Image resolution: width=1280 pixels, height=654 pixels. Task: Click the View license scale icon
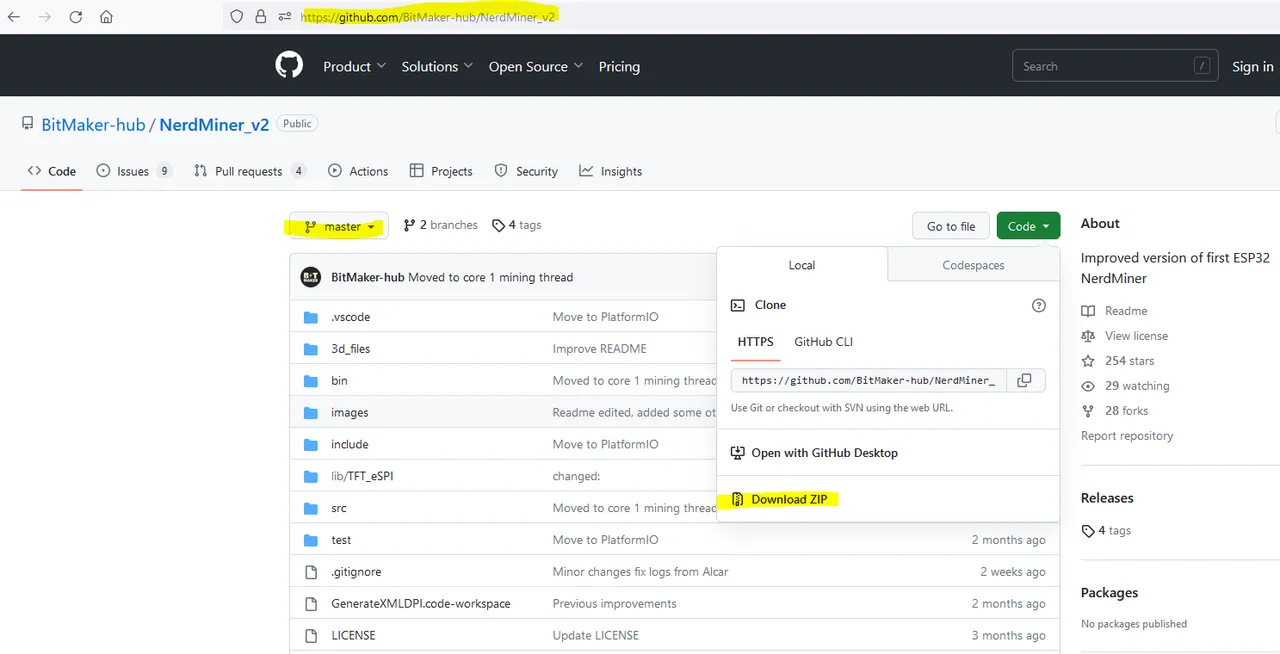point(1088,336)
